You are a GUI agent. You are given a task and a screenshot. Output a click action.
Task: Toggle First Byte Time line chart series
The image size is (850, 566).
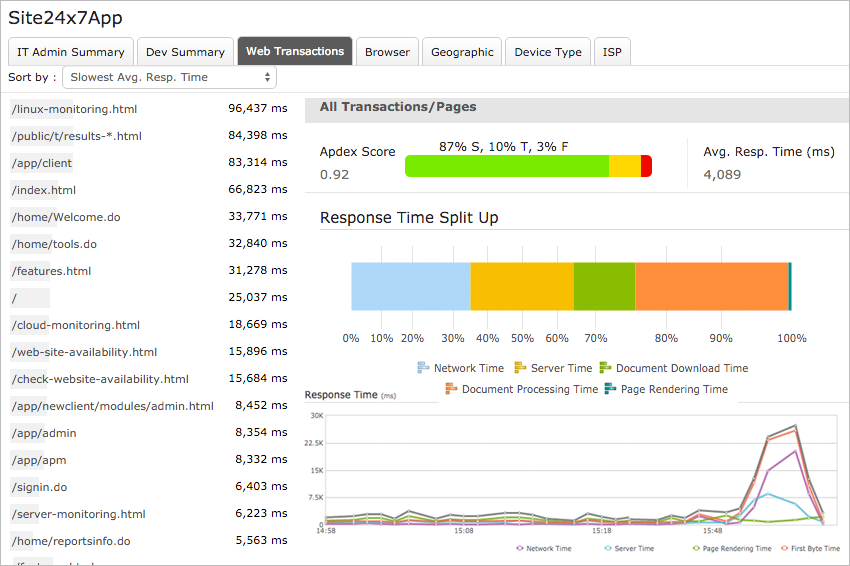810,549
